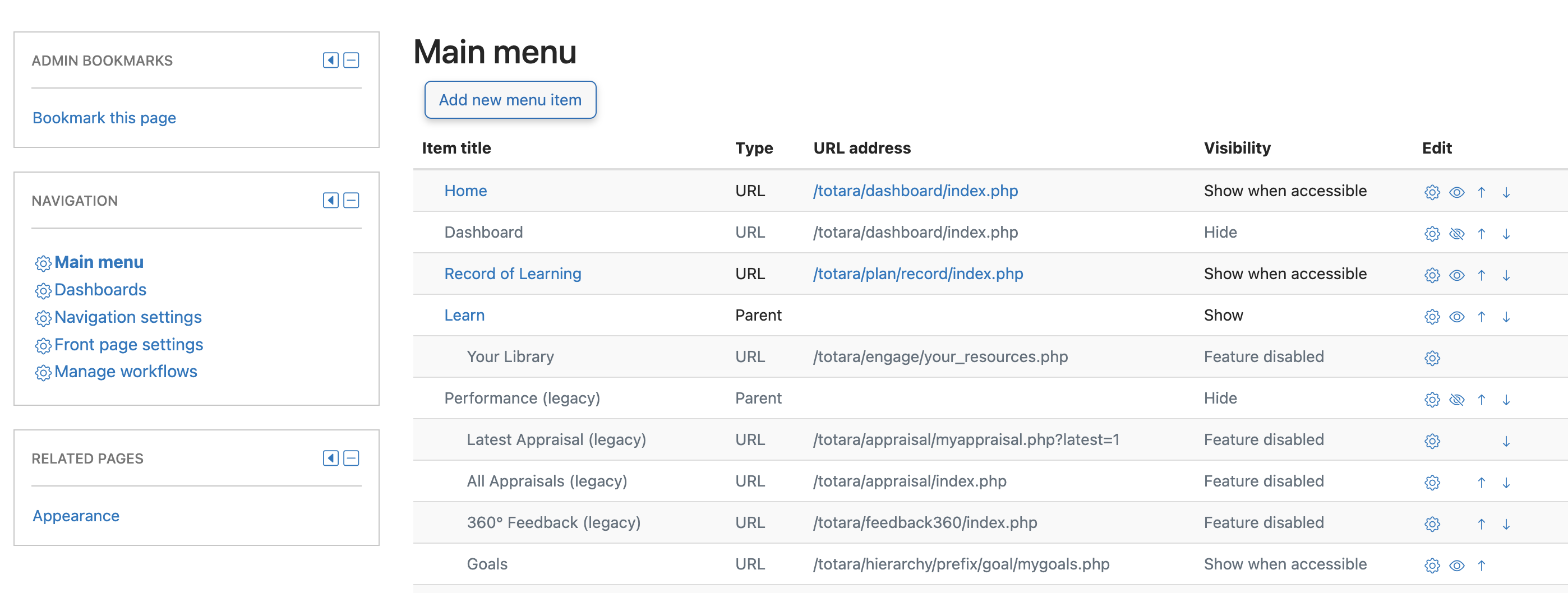
Task: Click the 'Visibility' column header
Action: coord(1237,148)
